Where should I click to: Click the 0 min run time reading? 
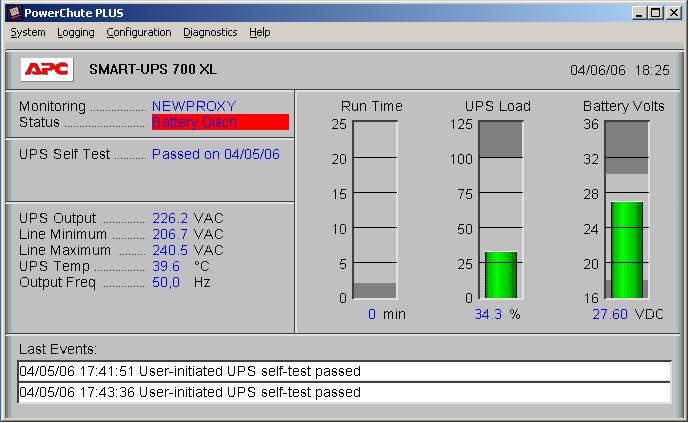(387, 314)
